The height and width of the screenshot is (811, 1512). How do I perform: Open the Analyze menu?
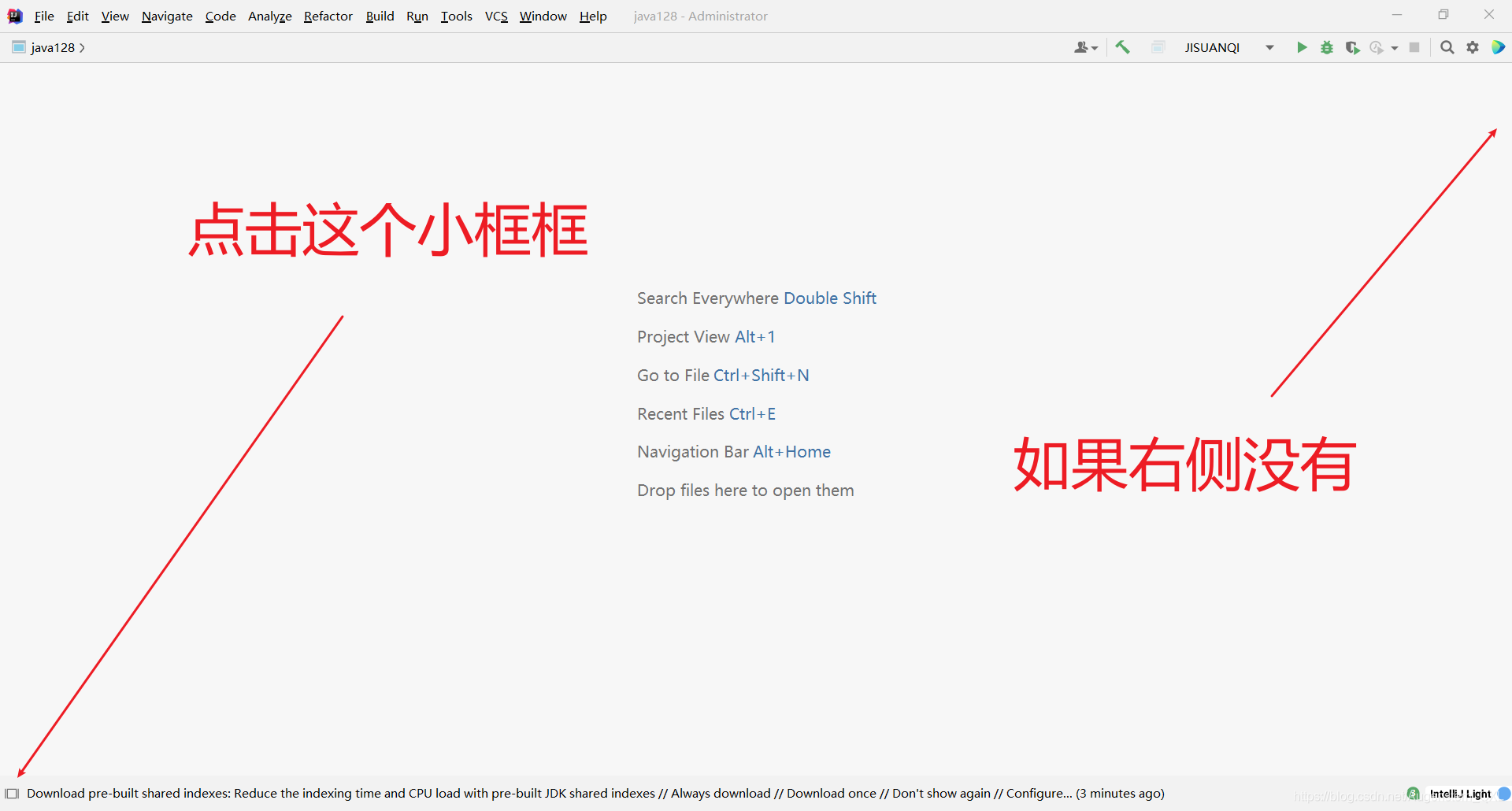point(270,16)
